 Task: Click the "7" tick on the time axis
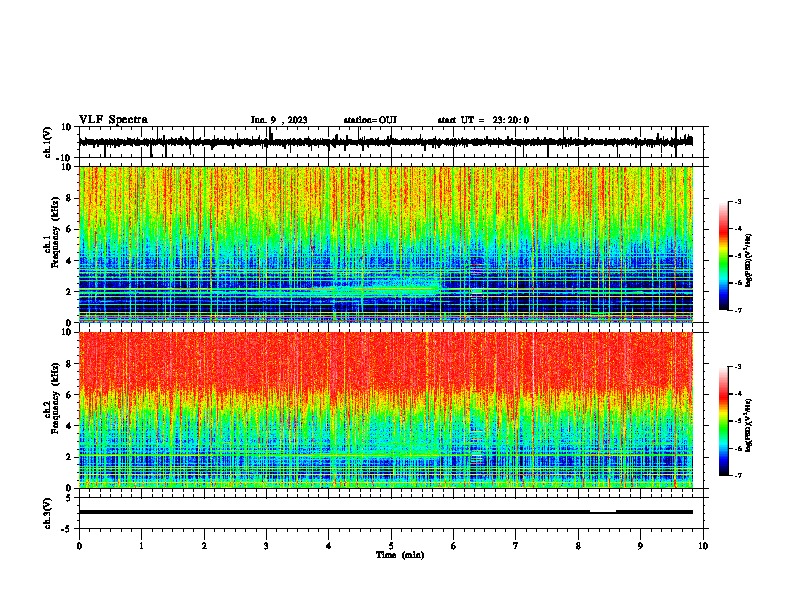pyautogui.click(x=516, y=546)
